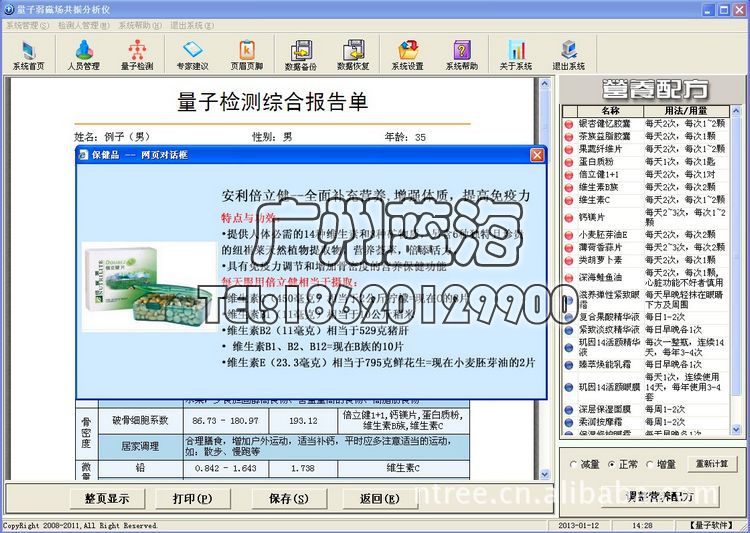
Task: Click the 返回(E) button
Action: click(379, 499)
